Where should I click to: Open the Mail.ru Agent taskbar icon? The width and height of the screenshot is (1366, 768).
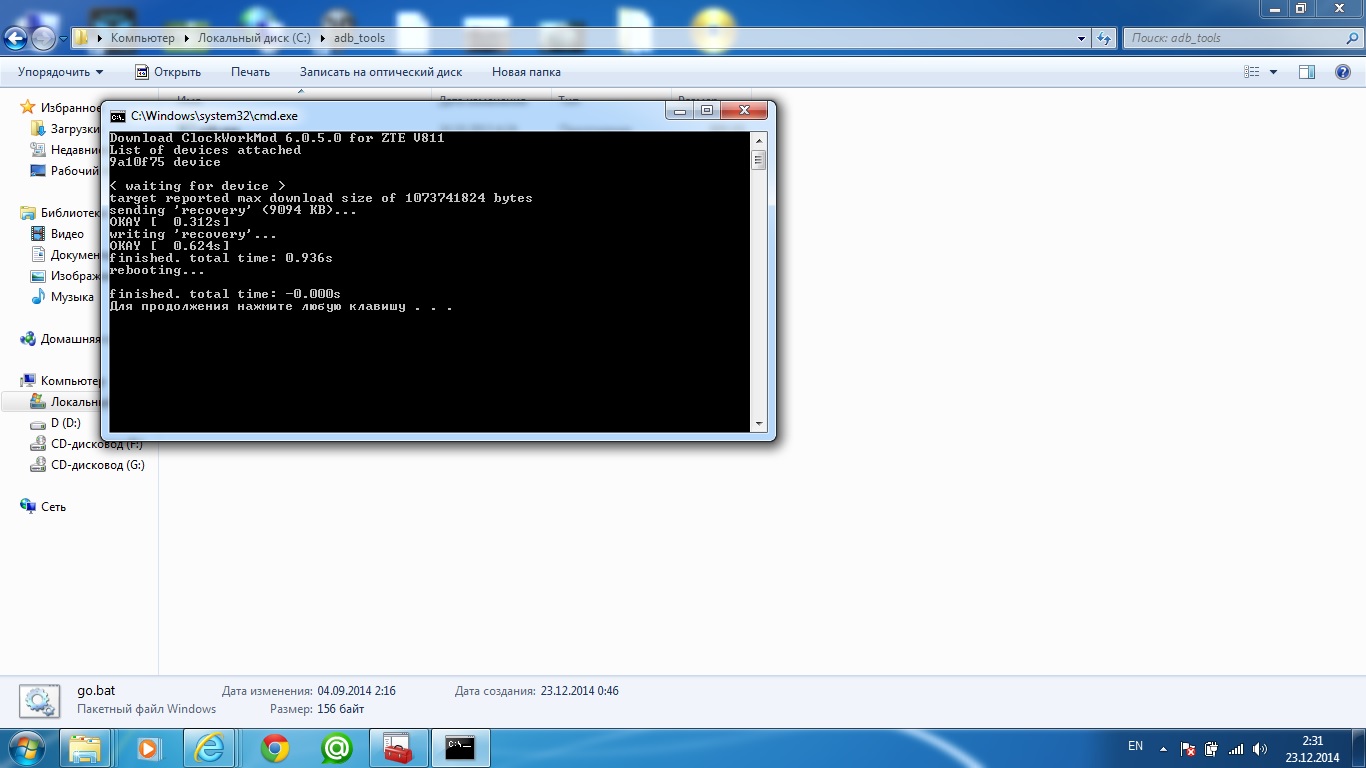tap(336, 748)
